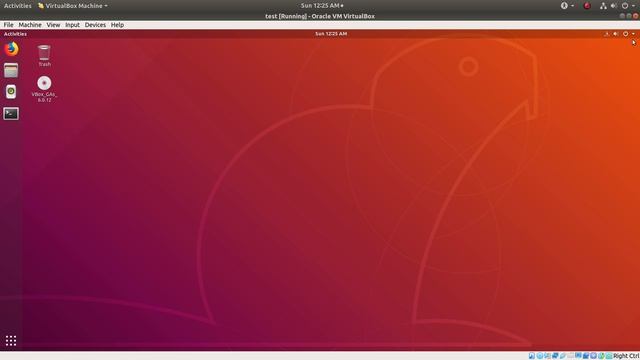Click the hard disk indicator in status bar
Screen dimensions: 640x360
pos(531,356)
